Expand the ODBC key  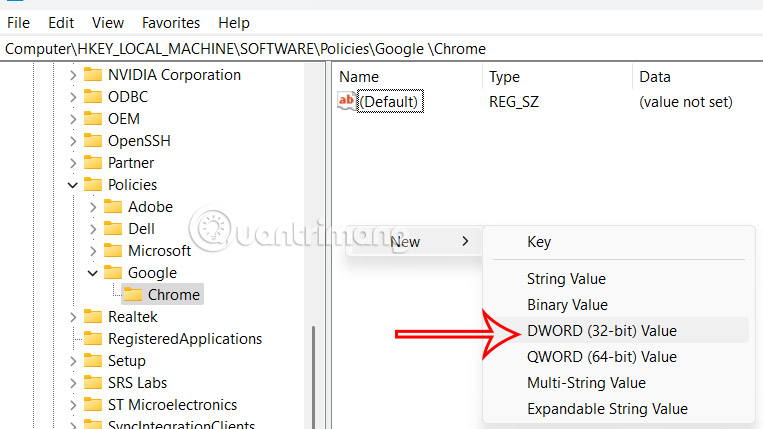[73, 97]
